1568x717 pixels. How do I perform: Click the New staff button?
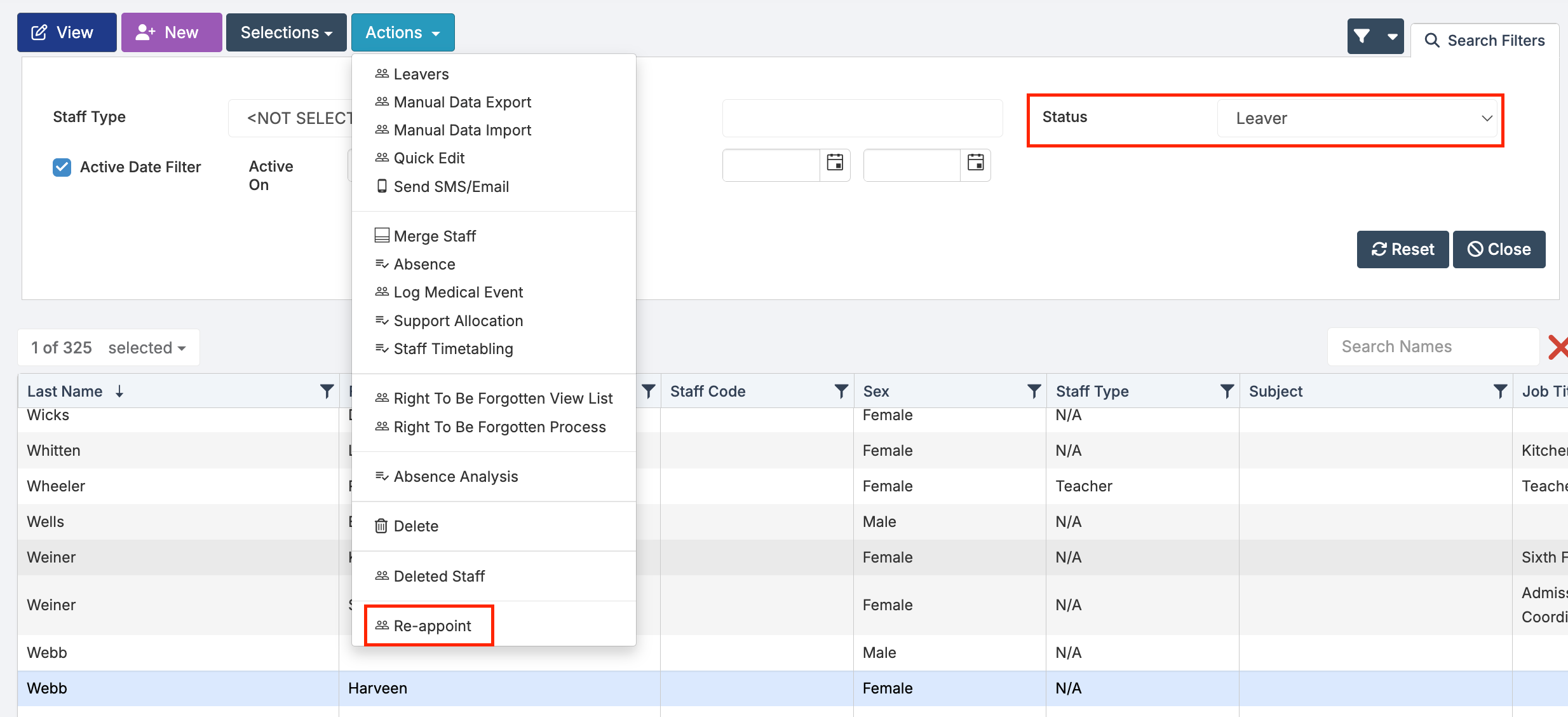click(172, 32)
